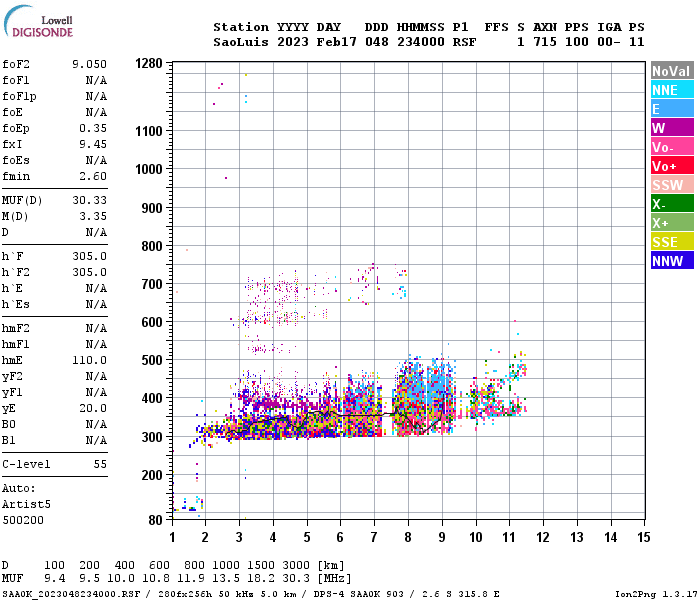Click the 9 MHz frequency axis label
700x600 pixels.
click(x=442, y=537)
